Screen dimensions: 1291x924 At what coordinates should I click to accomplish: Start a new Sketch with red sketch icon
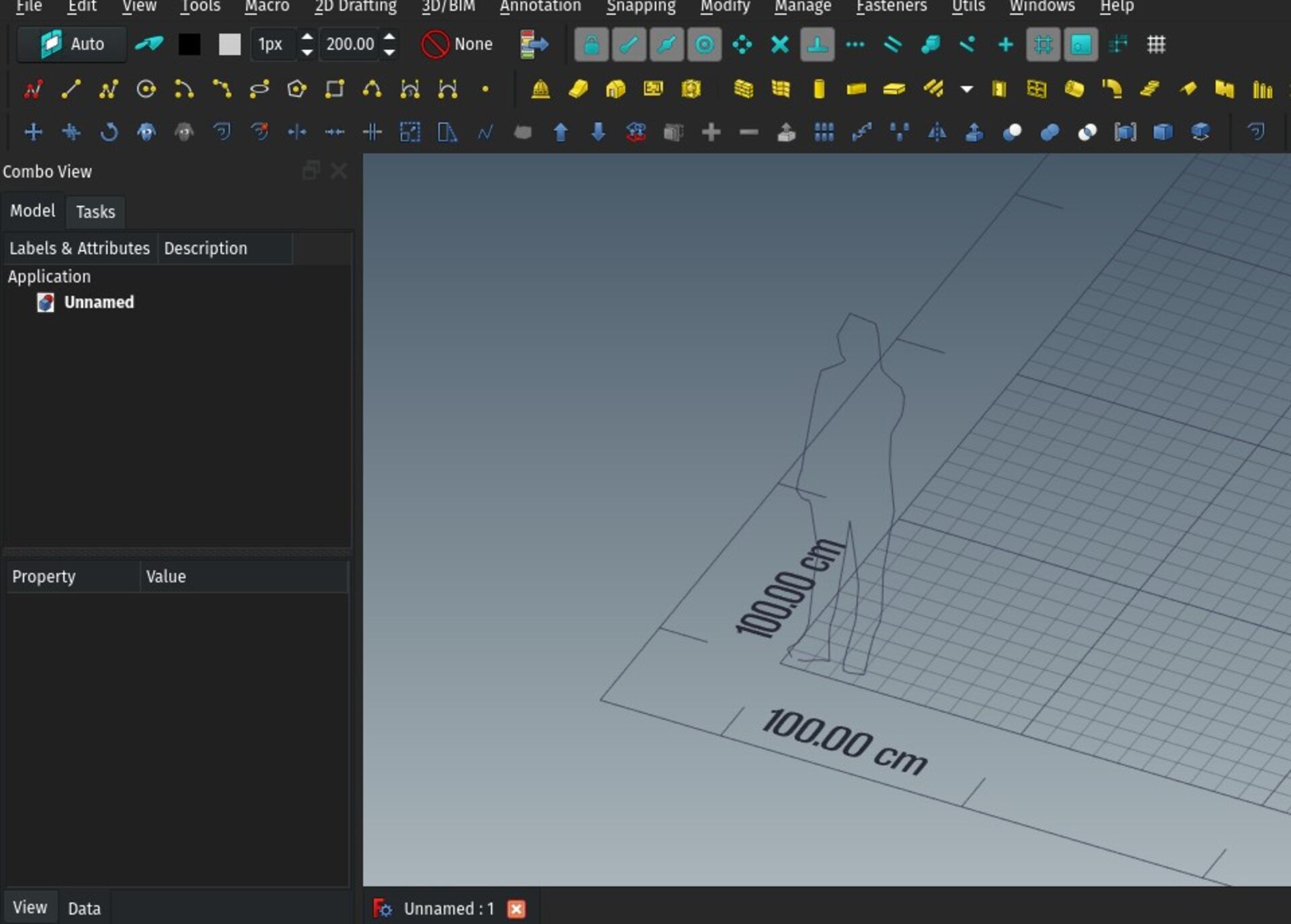coord(33,89)
